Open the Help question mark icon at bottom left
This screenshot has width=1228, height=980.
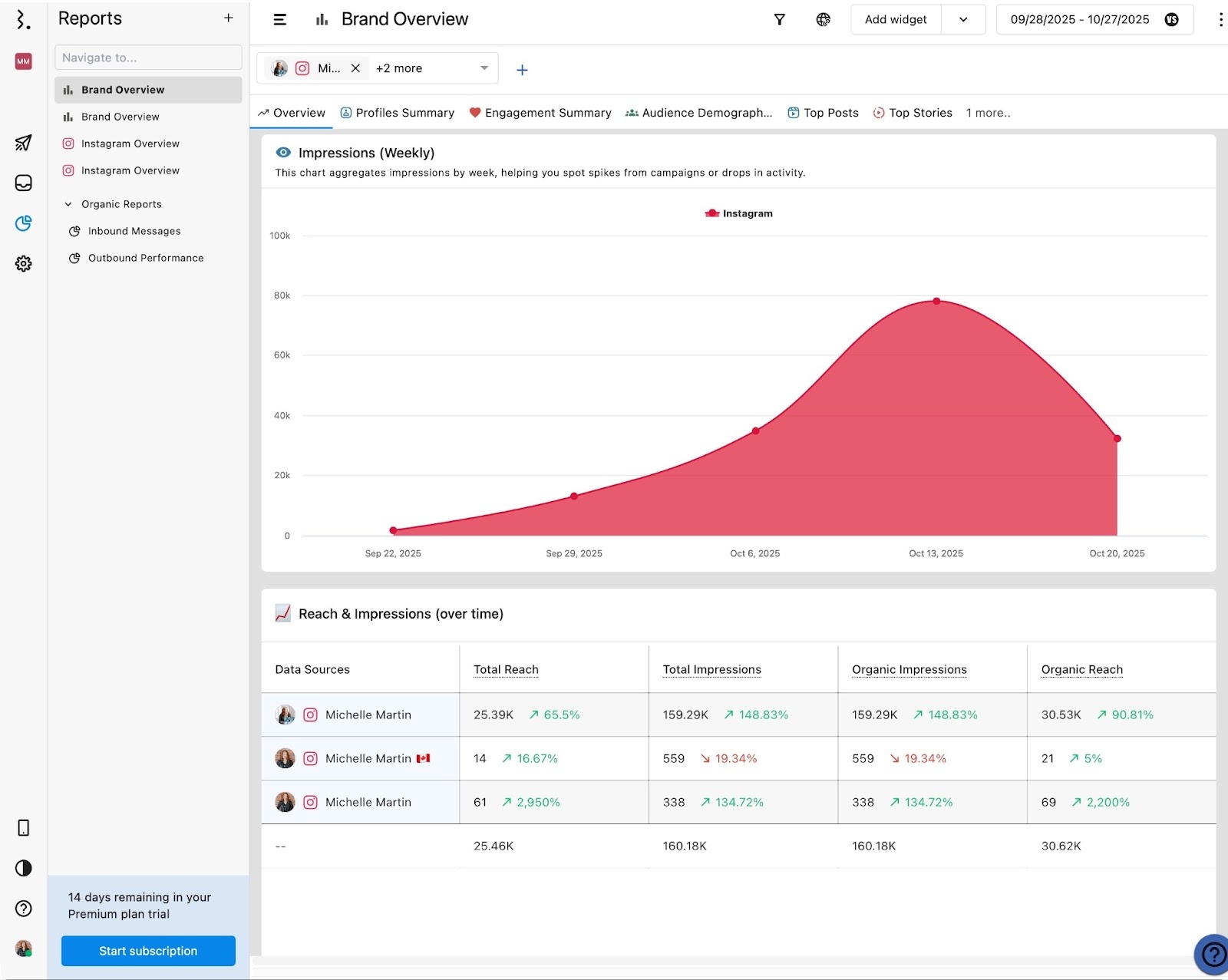tap(23, 909)
